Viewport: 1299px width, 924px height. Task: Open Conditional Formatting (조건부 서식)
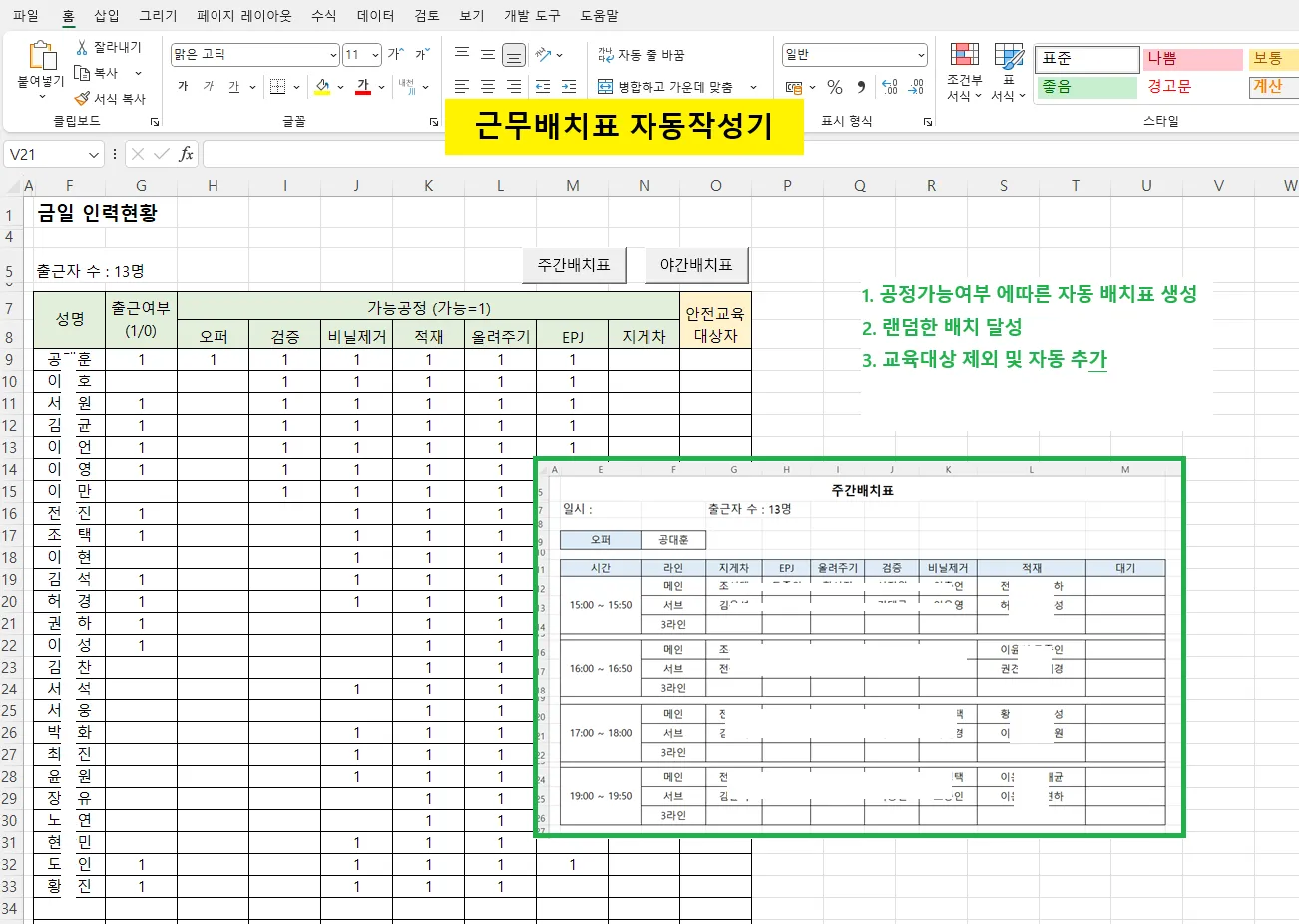[x=964, y=70]
